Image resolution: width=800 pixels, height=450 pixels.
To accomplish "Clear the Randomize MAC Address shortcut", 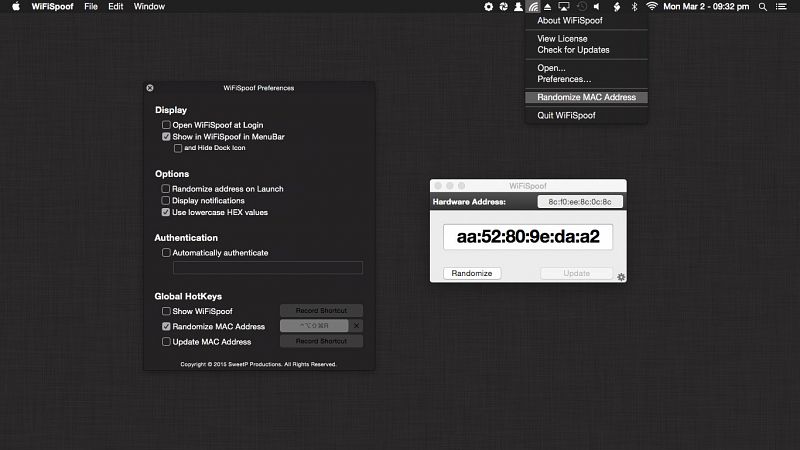I will (x=357, y=326).
